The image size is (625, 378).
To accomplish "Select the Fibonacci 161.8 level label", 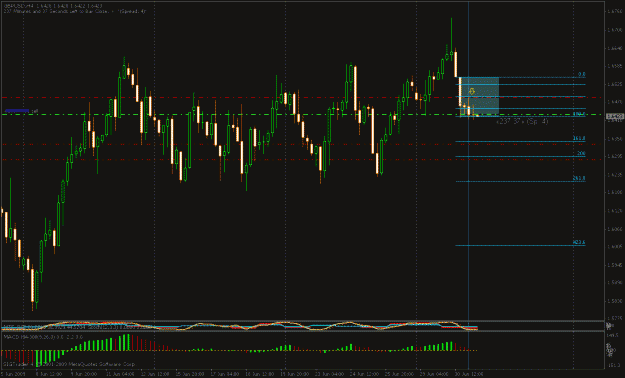I will [579, 138].
